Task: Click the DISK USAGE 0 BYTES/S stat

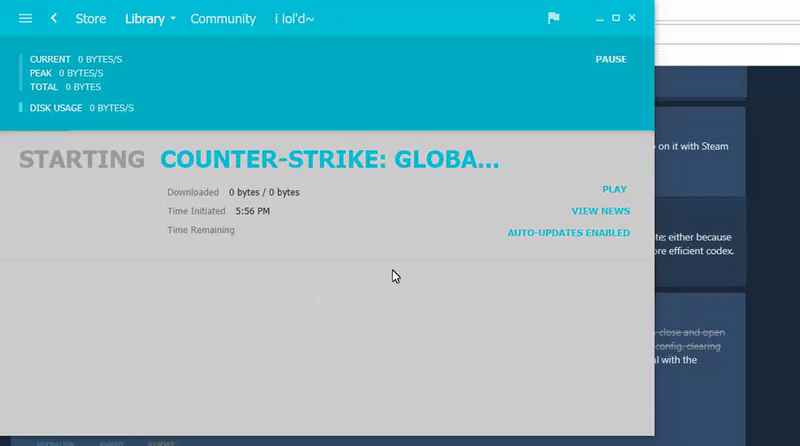Action: (x=82, y=108)
